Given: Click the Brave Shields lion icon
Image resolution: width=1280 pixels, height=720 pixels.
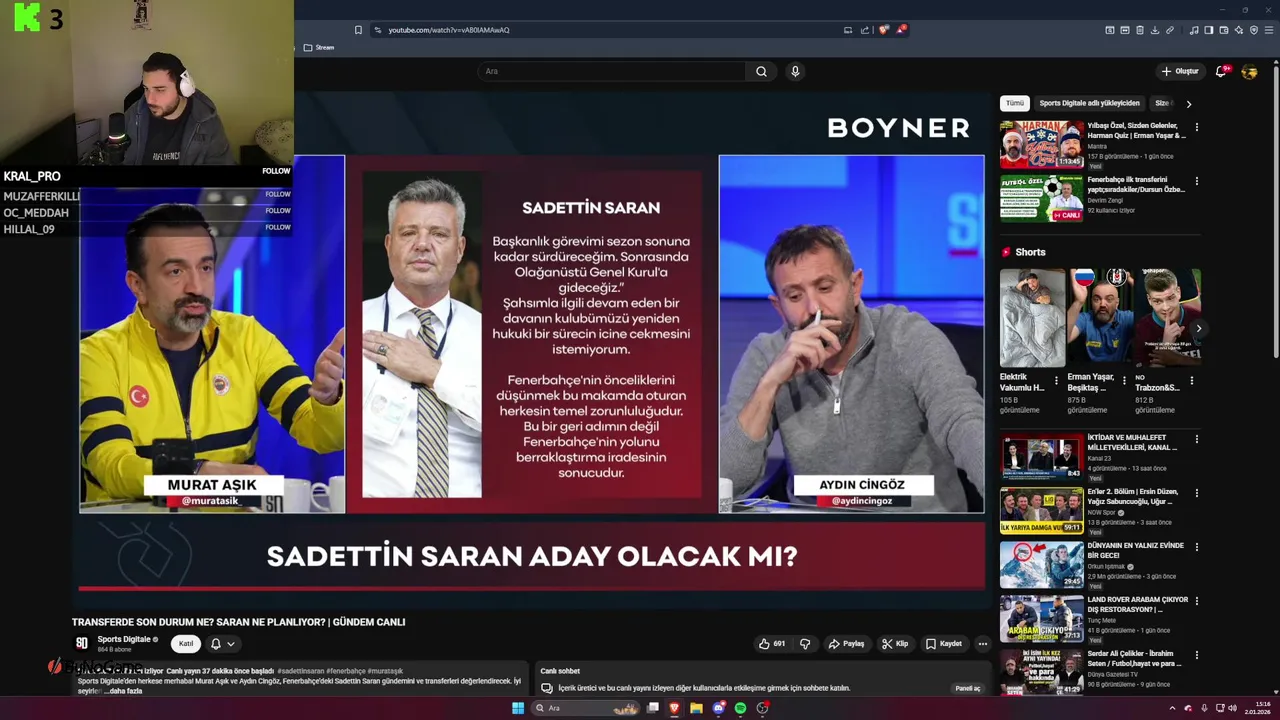Looking at the screenshot, I should point(883,30).
